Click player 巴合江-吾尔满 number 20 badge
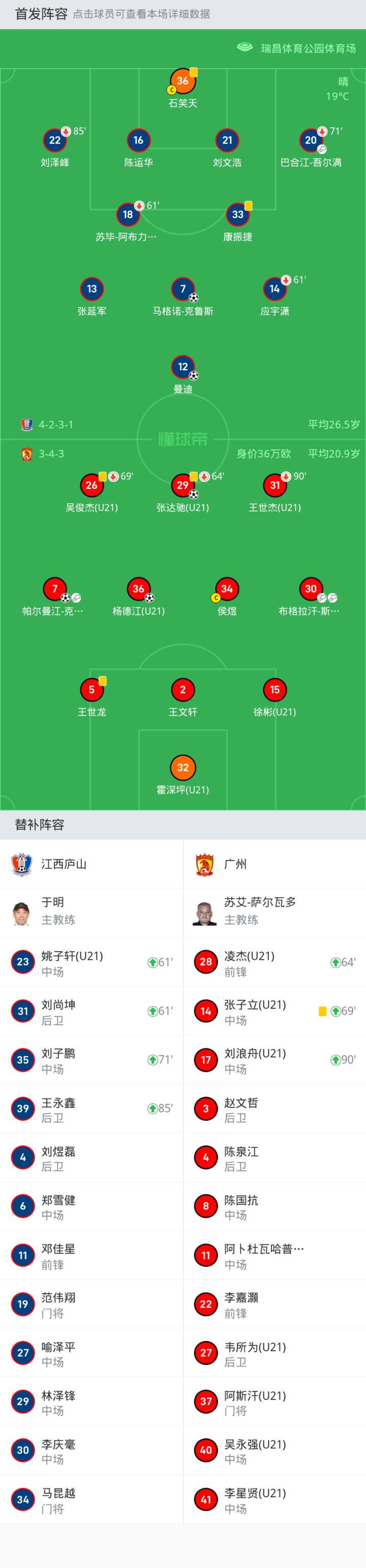Image resolution: width=366 pixels, height=1568 pixels. click(310, 140)
